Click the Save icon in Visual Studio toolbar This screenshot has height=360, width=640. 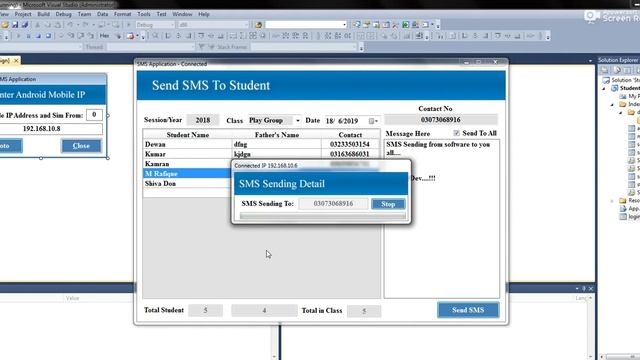(x=15, y=25)
